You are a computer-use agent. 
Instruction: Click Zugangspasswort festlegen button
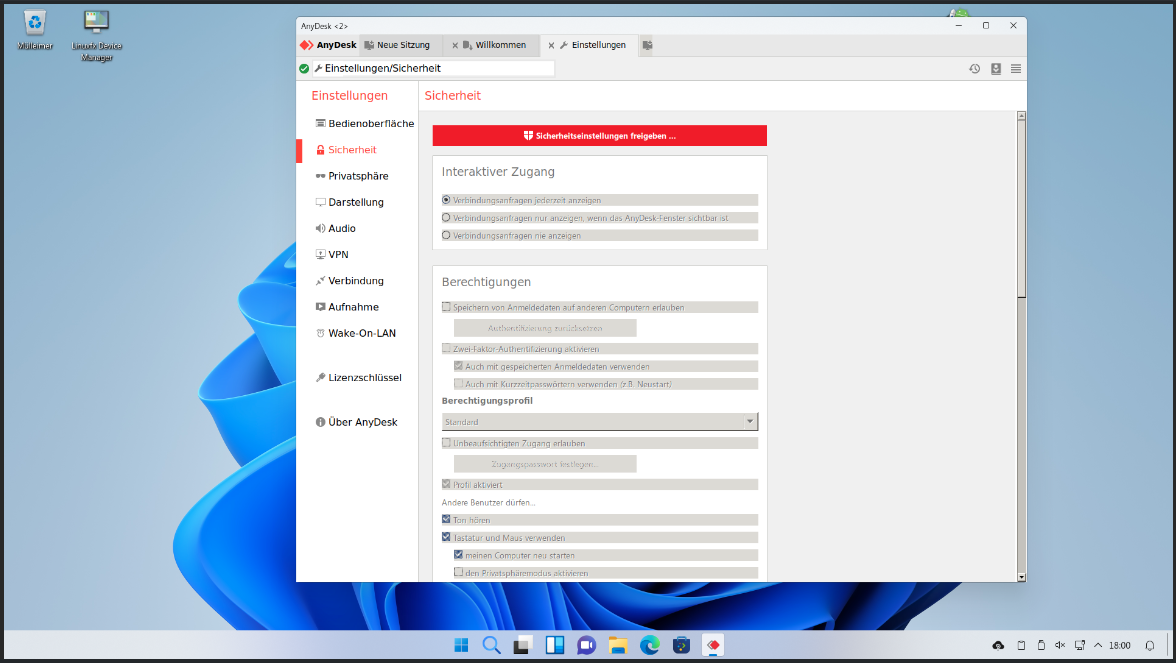(545, 464)
